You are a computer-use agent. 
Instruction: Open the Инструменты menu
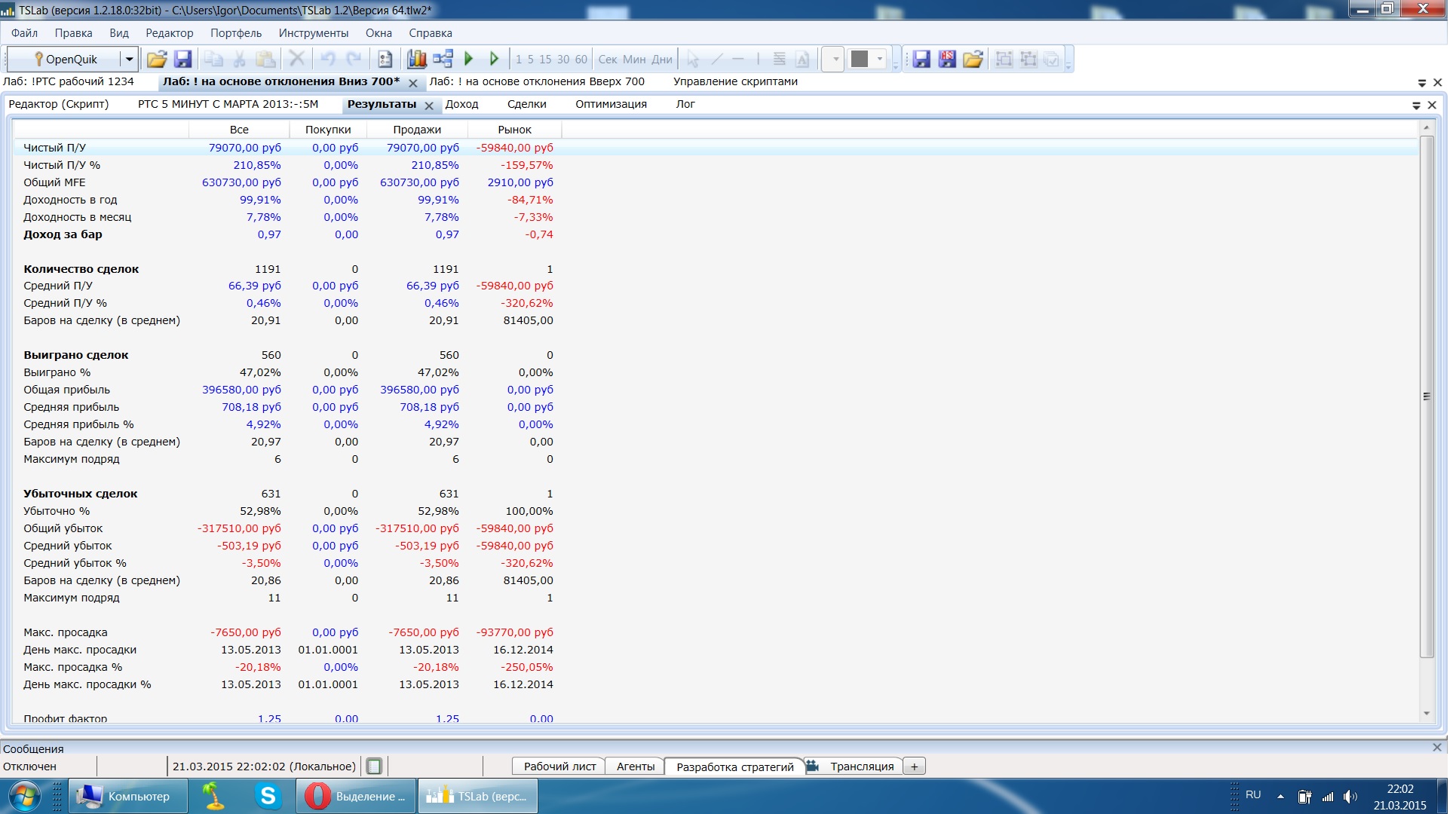[x=313, y=33]
